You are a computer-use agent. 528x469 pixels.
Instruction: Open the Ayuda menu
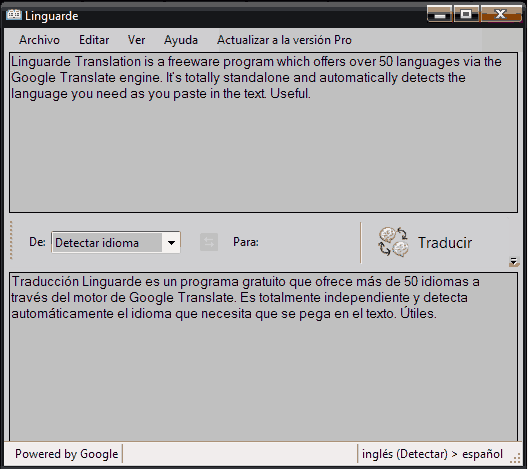(181, 40)
